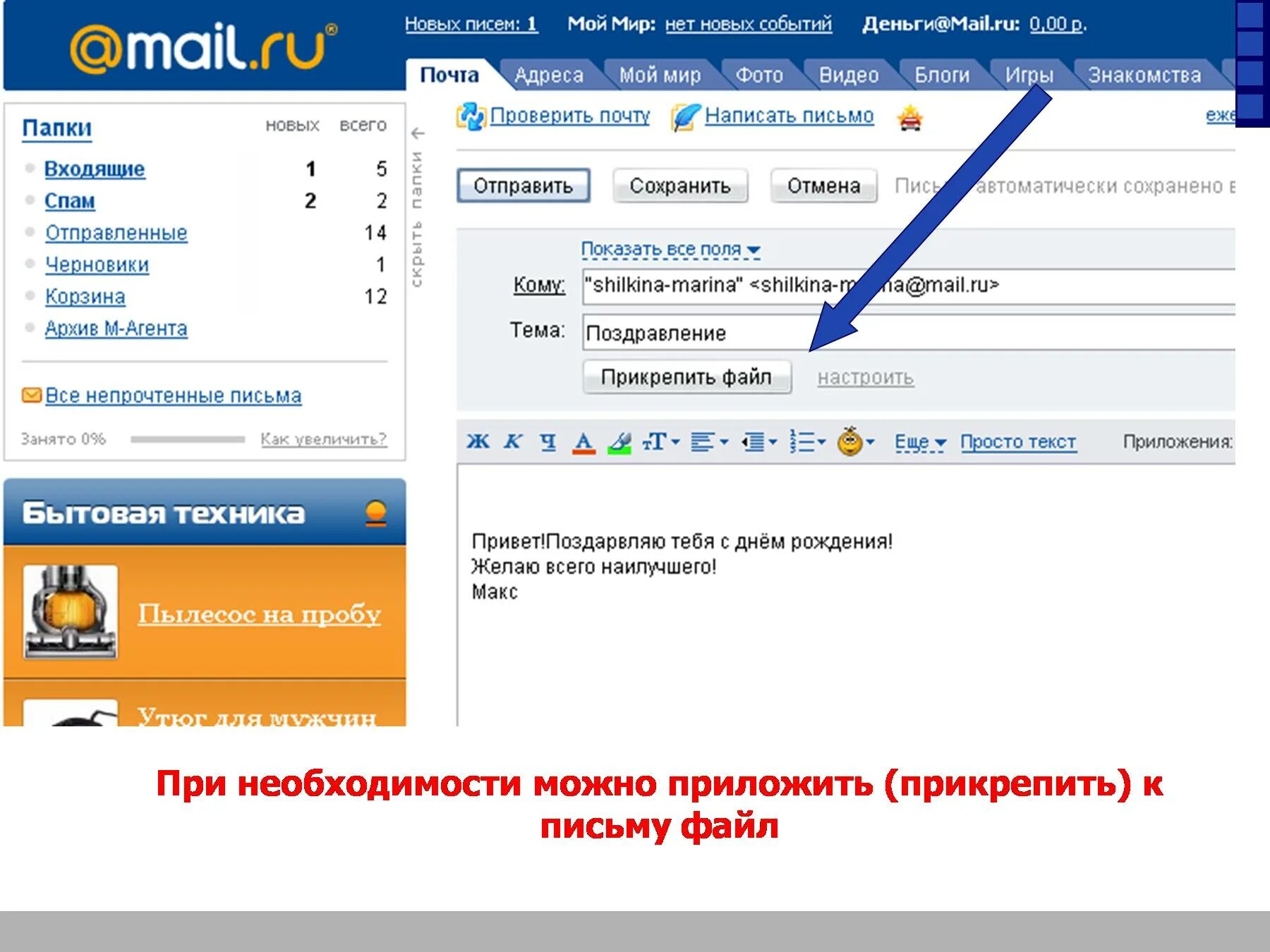
Task: Switch to Просто текст mode
Action: click(x=1018, y=442)
